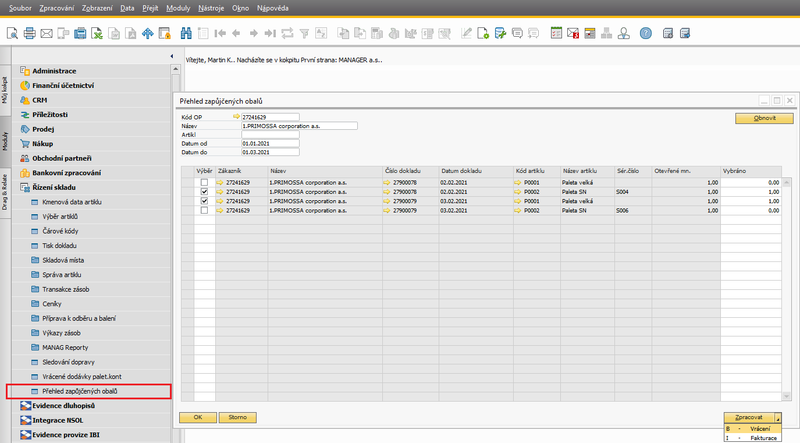Click the Zpracovat button
This screenshot has width=800, height=443.
pos(749,417)
